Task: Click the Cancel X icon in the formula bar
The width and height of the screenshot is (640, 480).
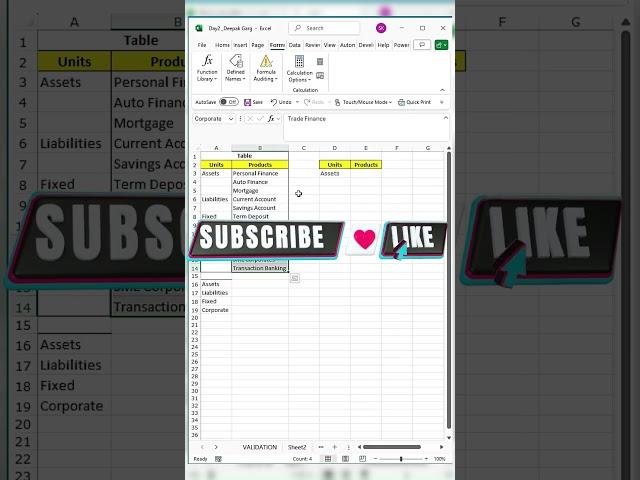Action: pyautogui.click(x=250, y=119)
